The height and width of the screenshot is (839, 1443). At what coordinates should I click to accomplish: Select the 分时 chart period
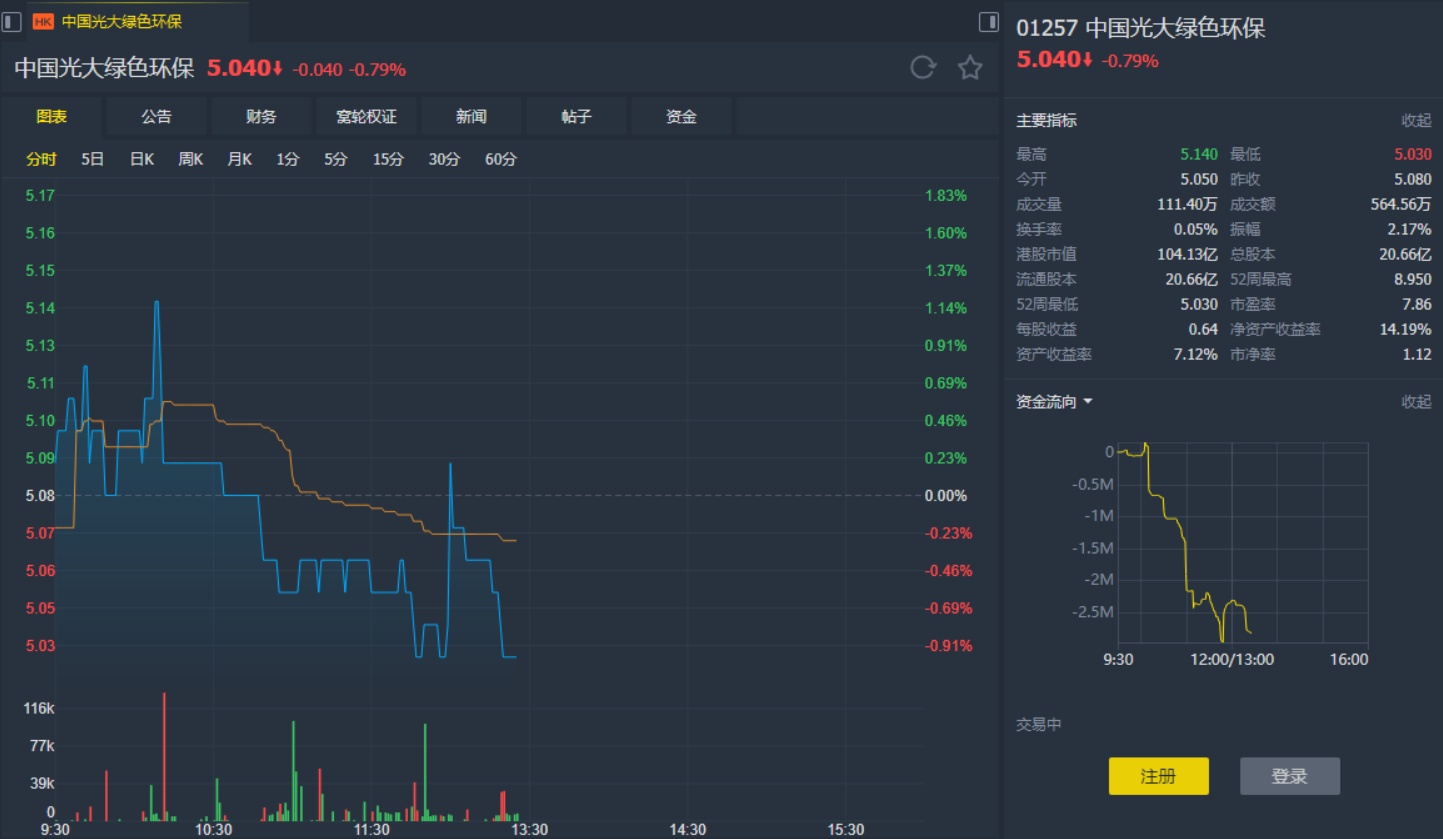42,159
